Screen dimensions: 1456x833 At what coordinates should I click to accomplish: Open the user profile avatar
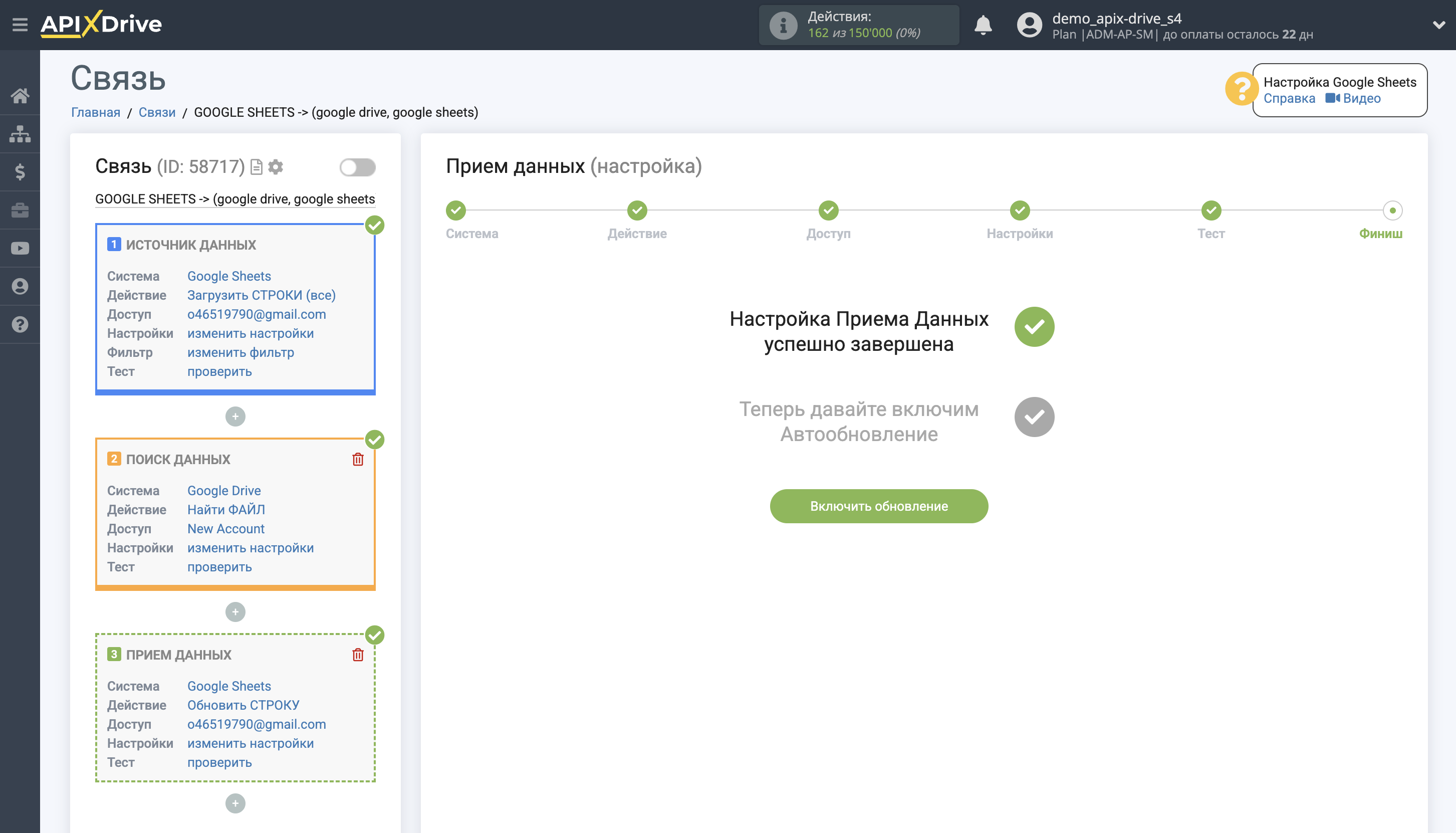pos(1030,25)
